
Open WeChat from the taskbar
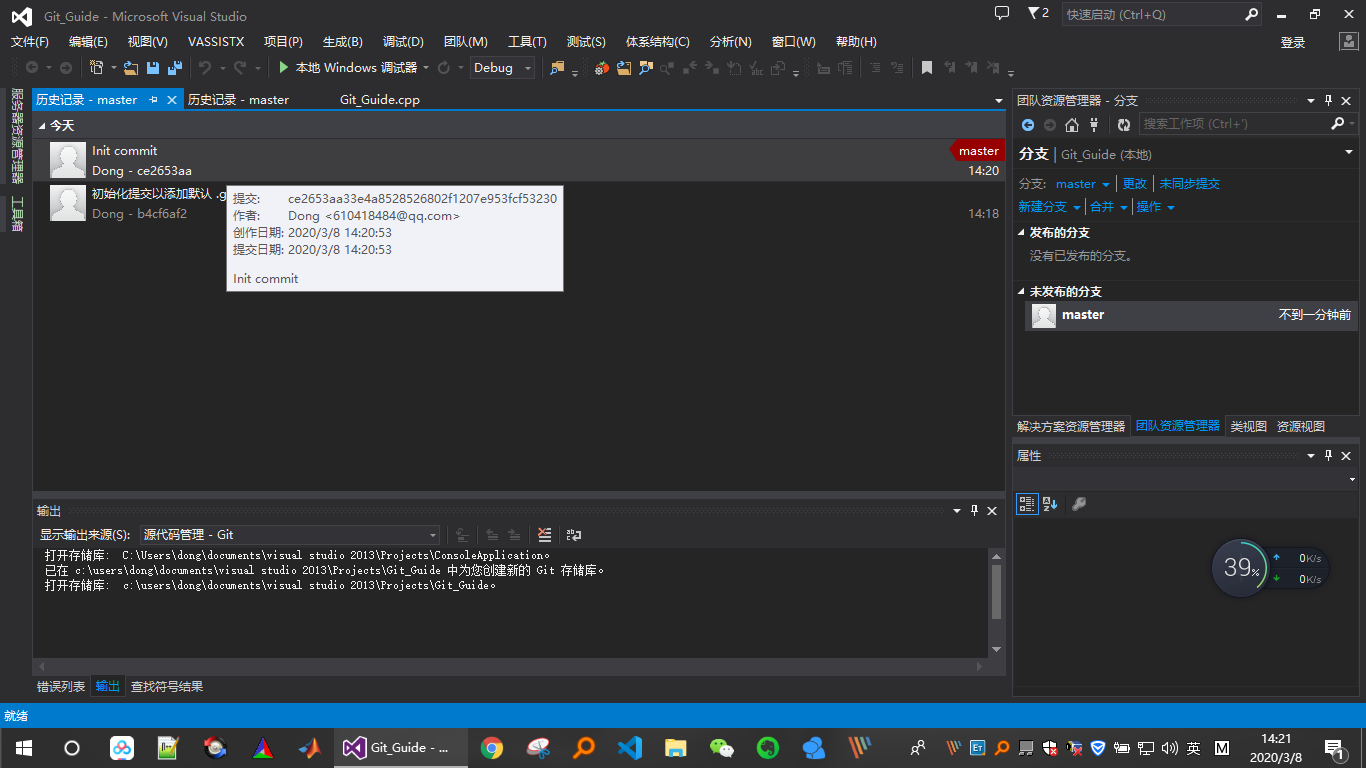721,747
